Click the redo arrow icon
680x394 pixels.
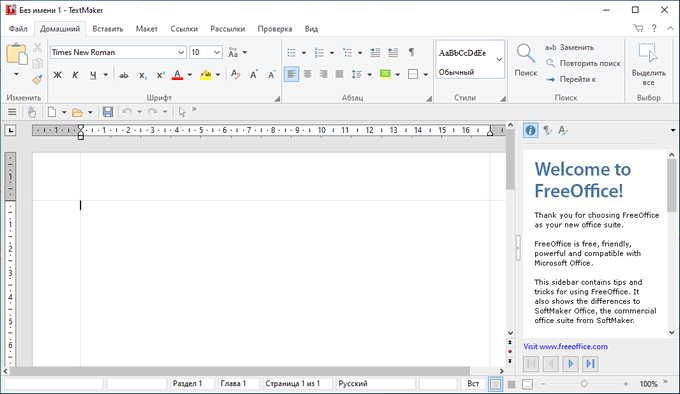(x=152, y=112)
